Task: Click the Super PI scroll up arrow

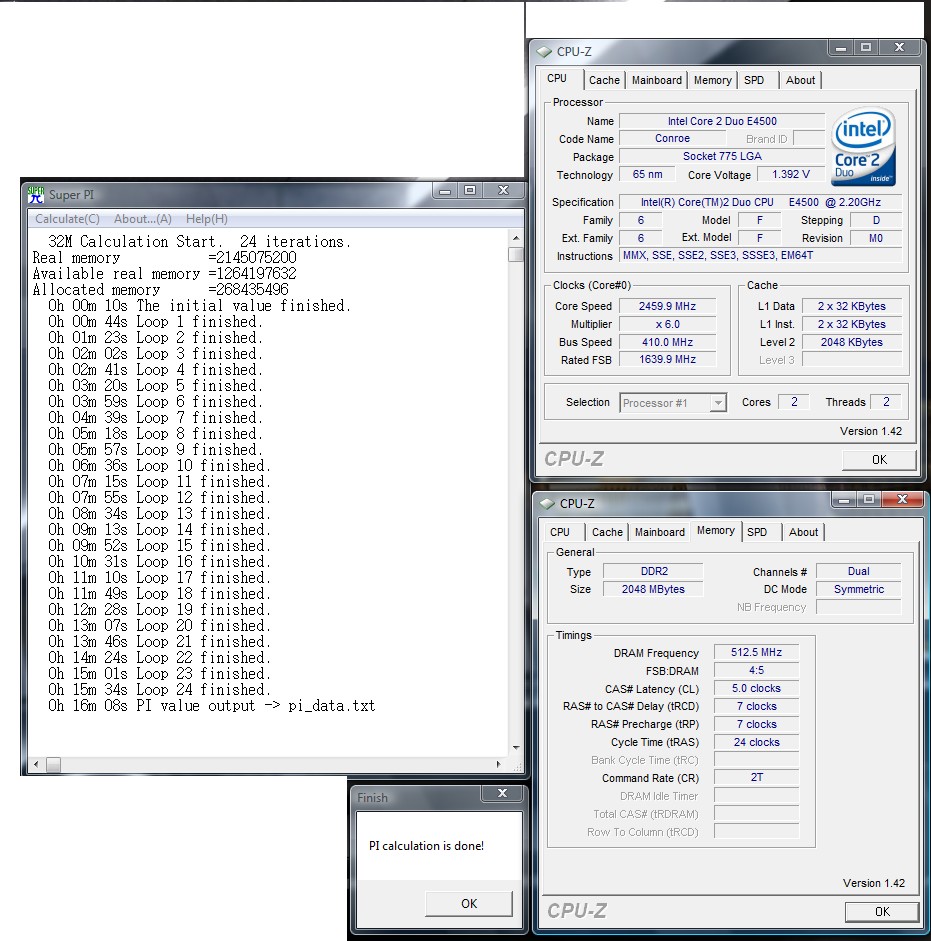Action: [x=516, y=238]
